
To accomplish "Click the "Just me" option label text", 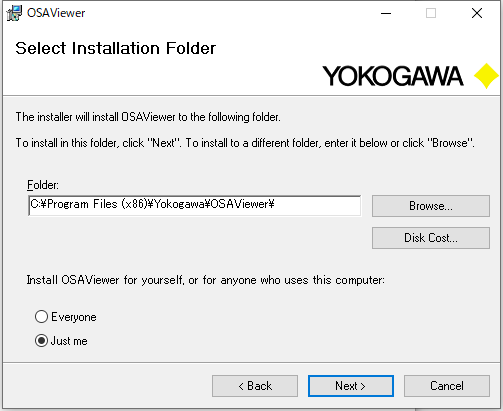I will [69, 341].
